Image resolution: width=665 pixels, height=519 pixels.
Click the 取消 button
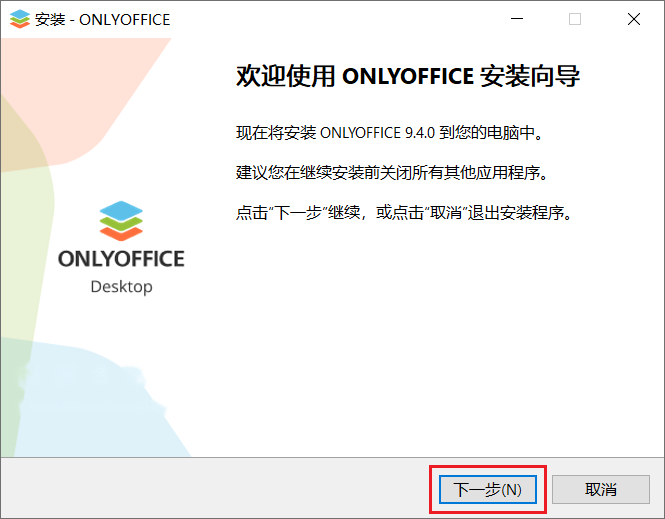pos(601,489)
